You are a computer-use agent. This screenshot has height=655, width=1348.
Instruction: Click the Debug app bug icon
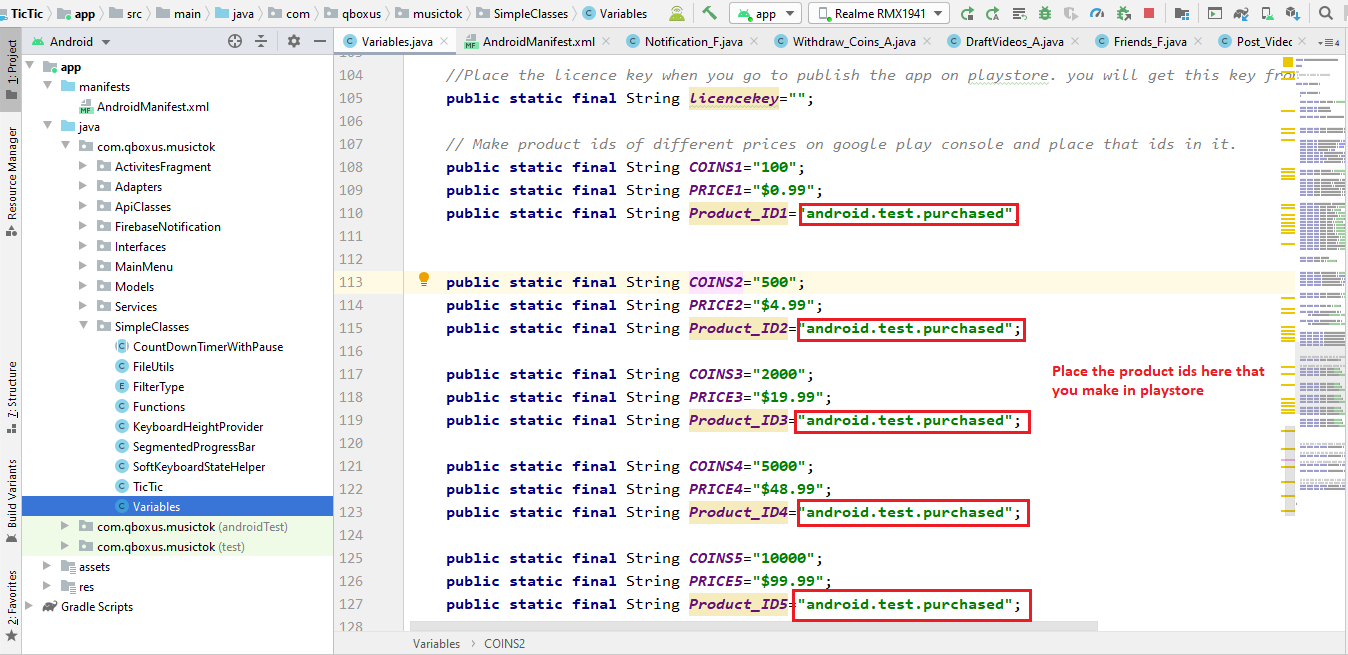click(x=1045, y=14)
